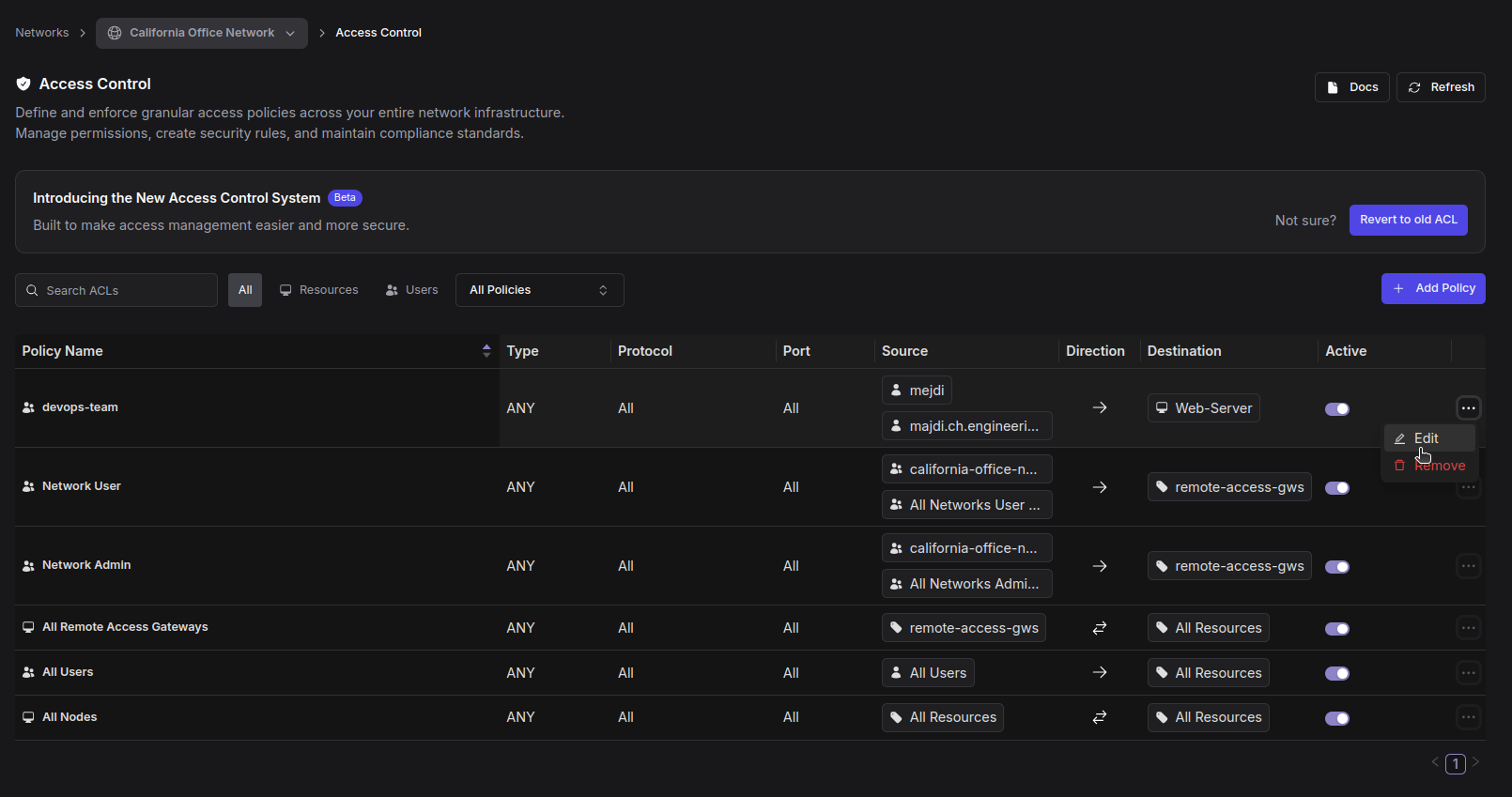Open the actions menu for All Users policy
The height and width of the screenshot is (797, 1512).
[1468, 673]
